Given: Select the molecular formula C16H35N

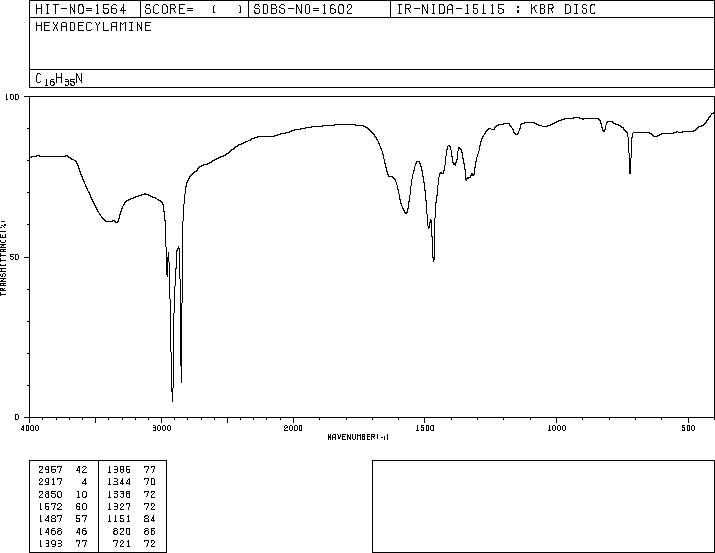Looking at the screenshot, I should tap(59, 79).
